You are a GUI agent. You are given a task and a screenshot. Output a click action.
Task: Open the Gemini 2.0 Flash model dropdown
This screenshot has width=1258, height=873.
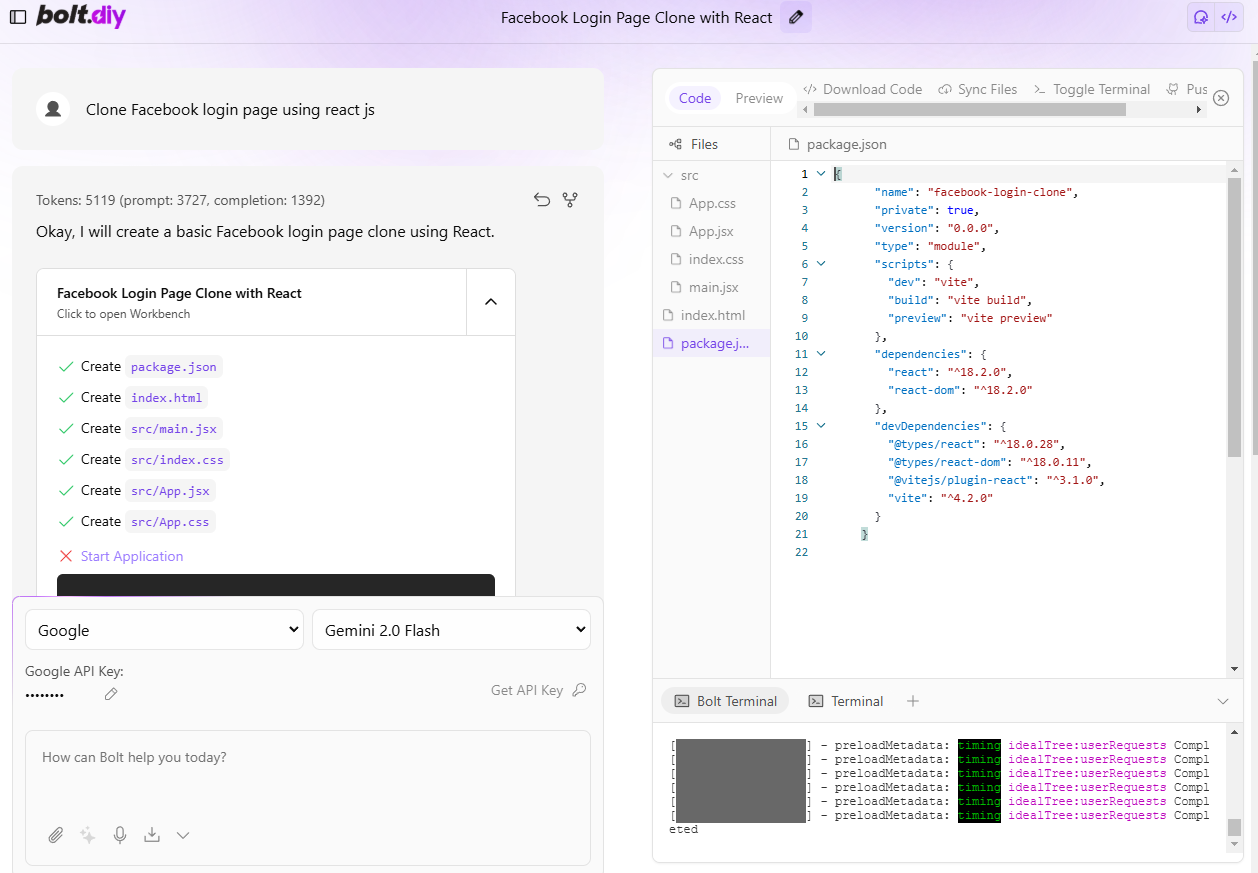tap(451, 630)
